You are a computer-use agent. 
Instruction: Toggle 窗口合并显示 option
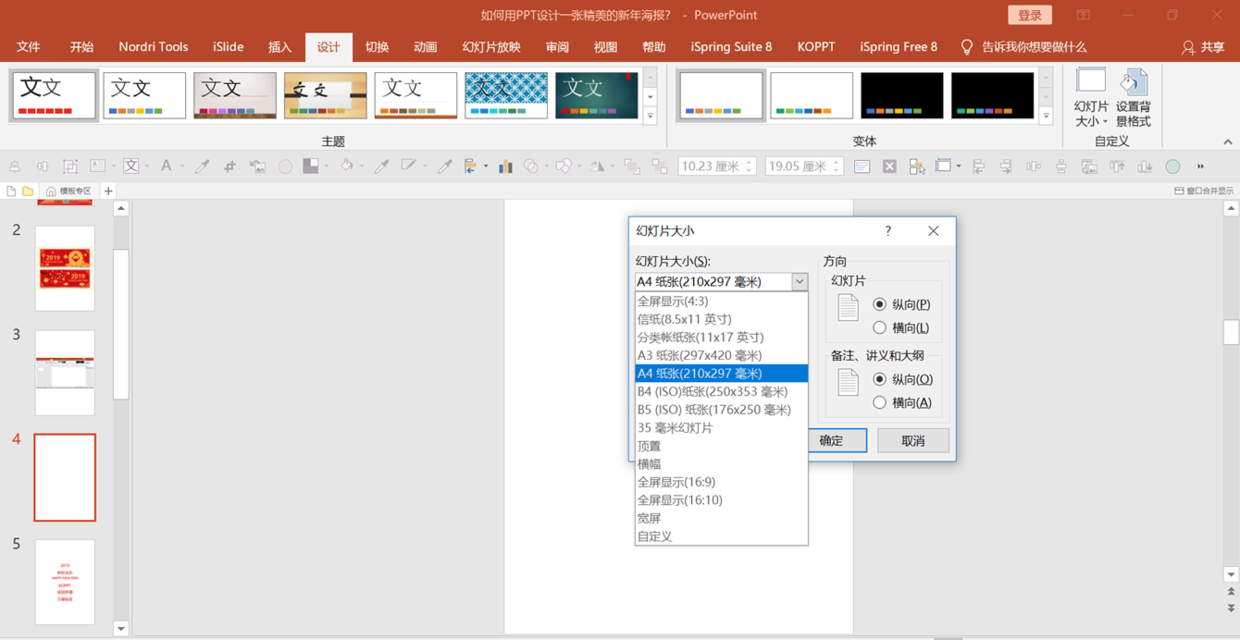(x=1204, y=191)
